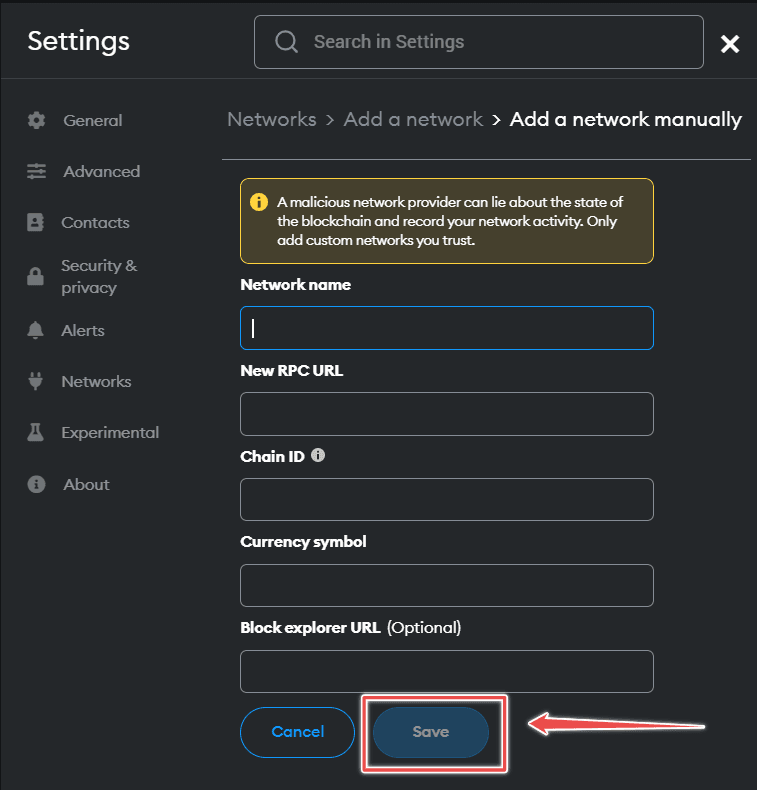Screen dimensions: 757x790
Task: Click the Experimental flask icon
Action: point(36,432)
